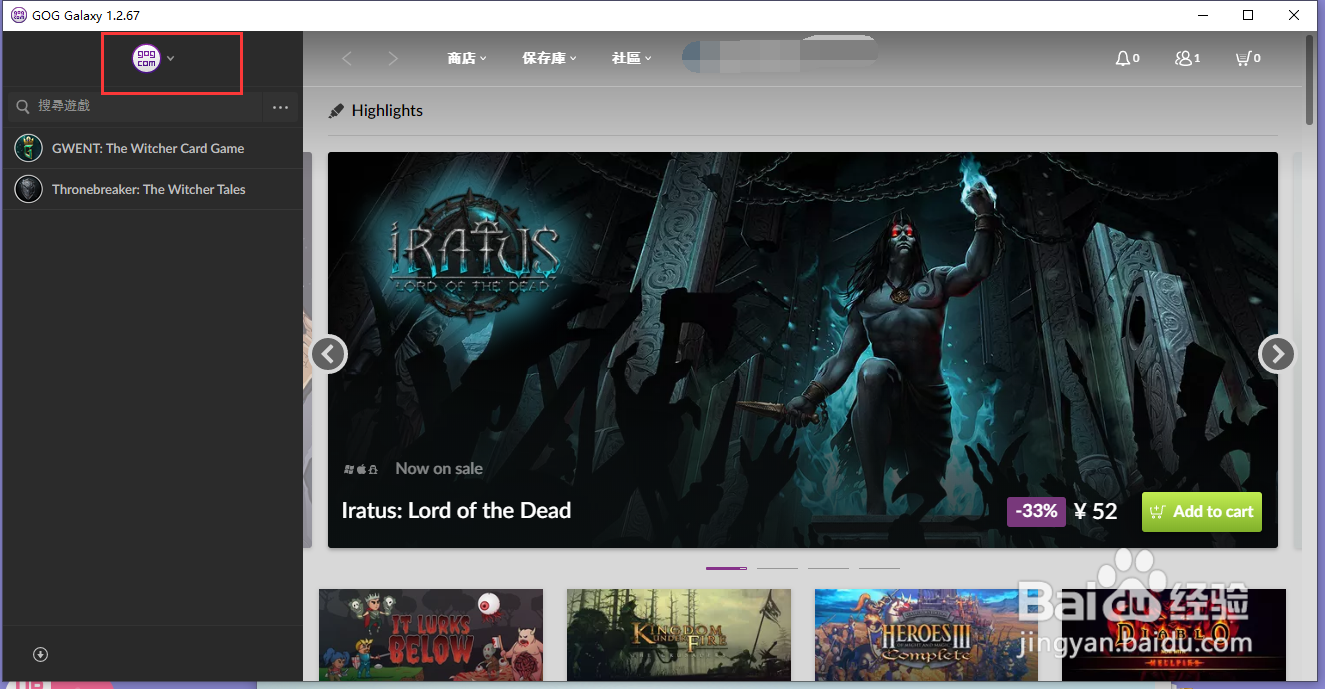
Task: Go back with the left navigation arrow
Action: pos(347,59)
